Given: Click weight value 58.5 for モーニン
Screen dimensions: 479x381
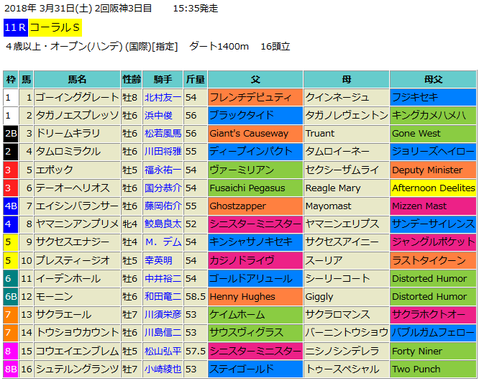Looking at the screenshot, I should pos(195,296).
